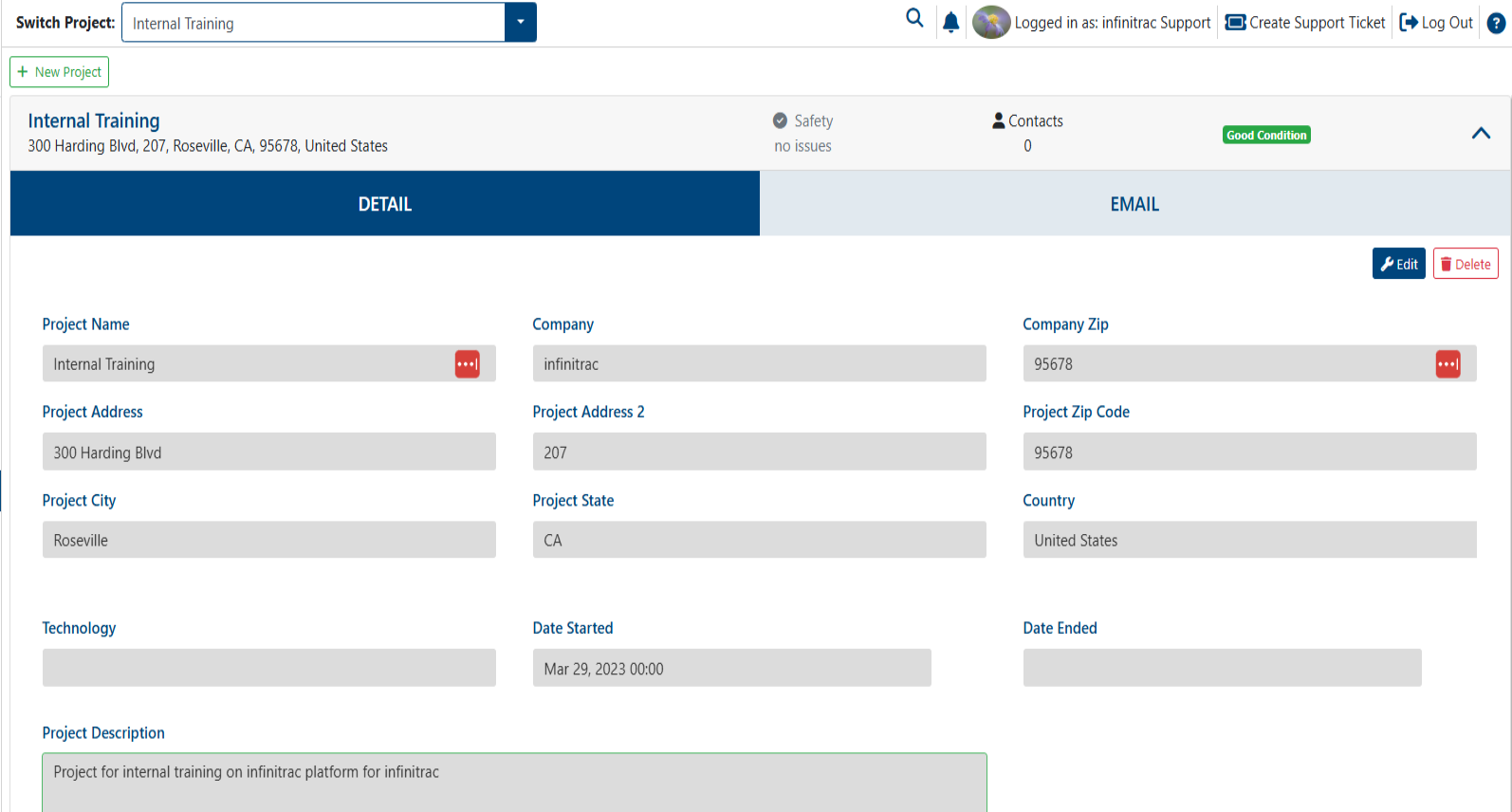The height and width of the screenshot is (812, 1512).
Task: Click the New Project button
Action: (x=59, y=72)
